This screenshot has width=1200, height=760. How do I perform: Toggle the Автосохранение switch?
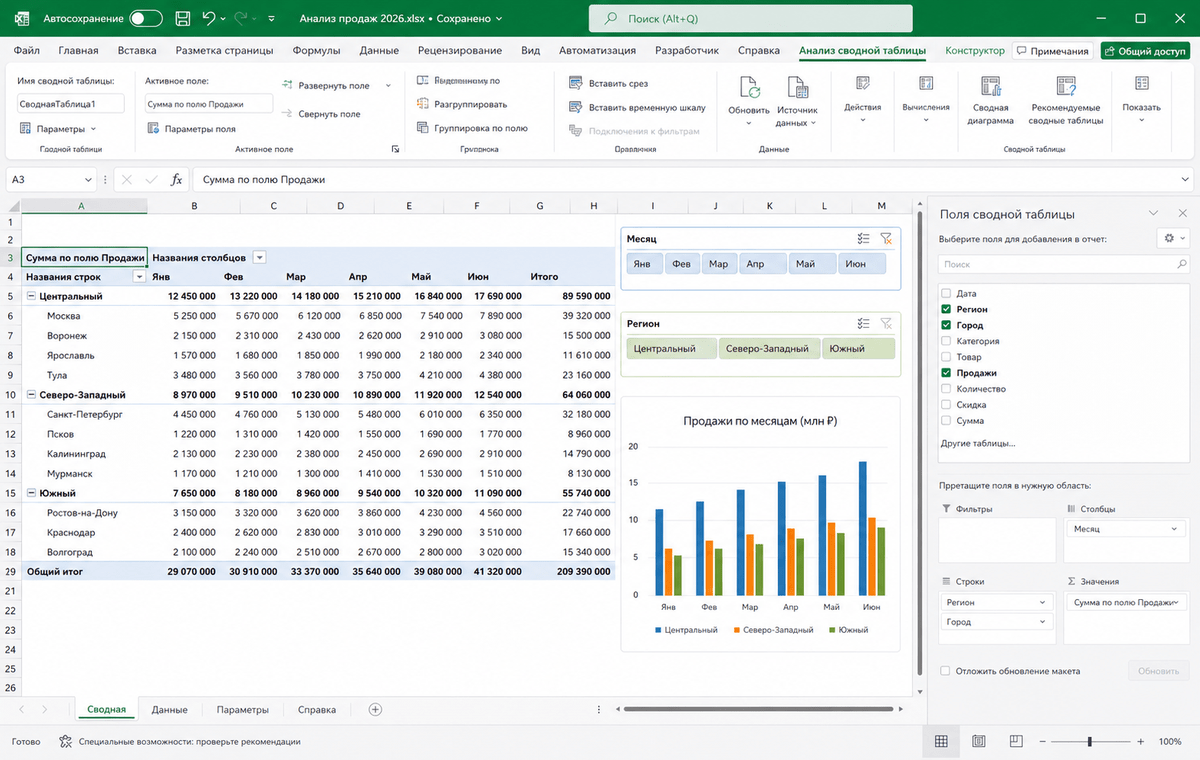coord(146,18)
